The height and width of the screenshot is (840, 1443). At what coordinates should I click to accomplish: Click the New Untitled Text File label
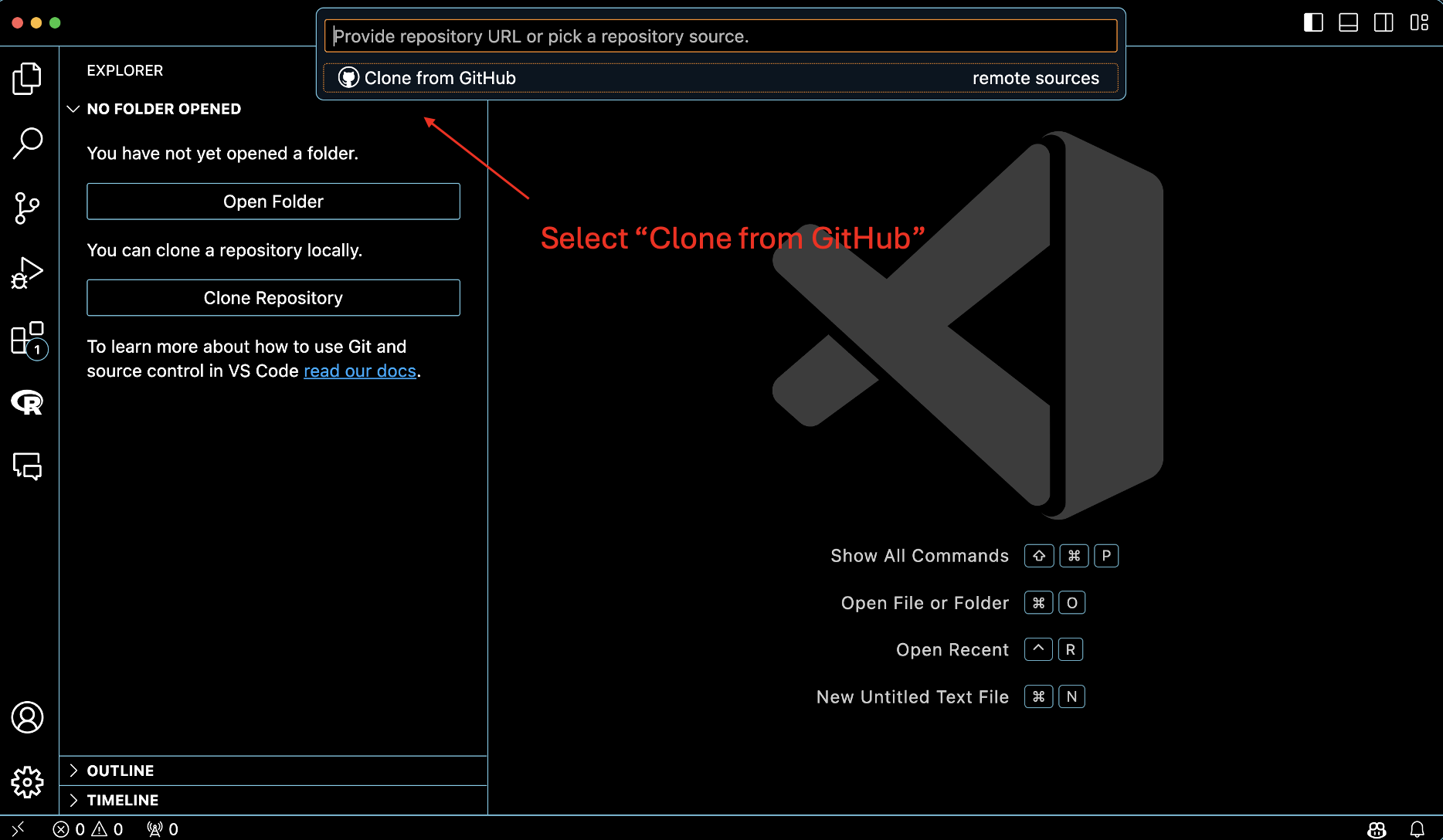pos(912,697)
